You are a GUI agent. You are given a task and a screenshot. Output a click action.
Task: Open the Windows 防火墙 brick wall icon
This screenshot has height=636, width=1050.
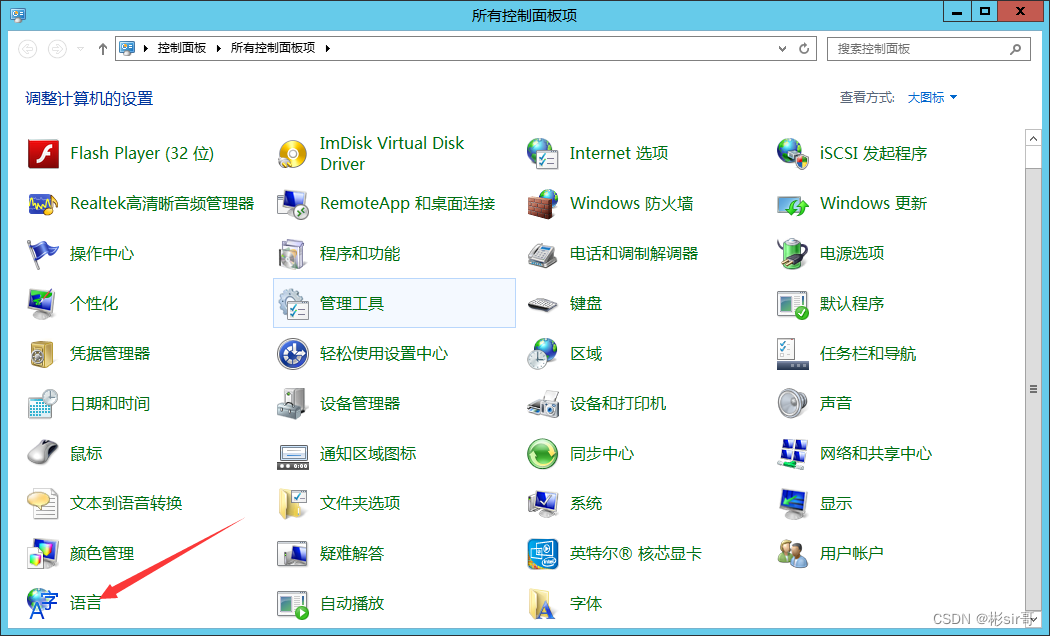[x=542, y=204]
